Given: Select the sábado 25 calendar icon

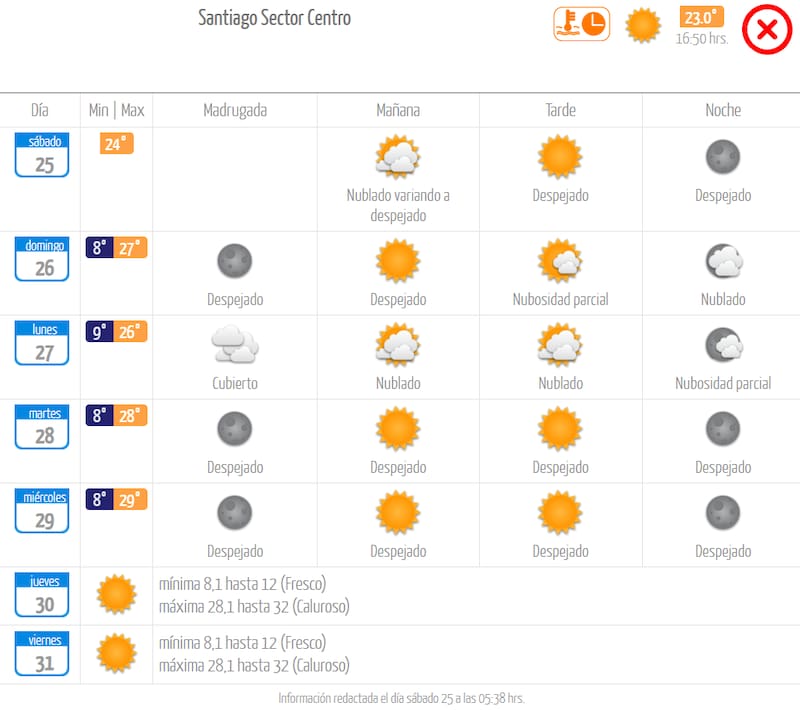Looking at the screenshot, I should [42, 155].
